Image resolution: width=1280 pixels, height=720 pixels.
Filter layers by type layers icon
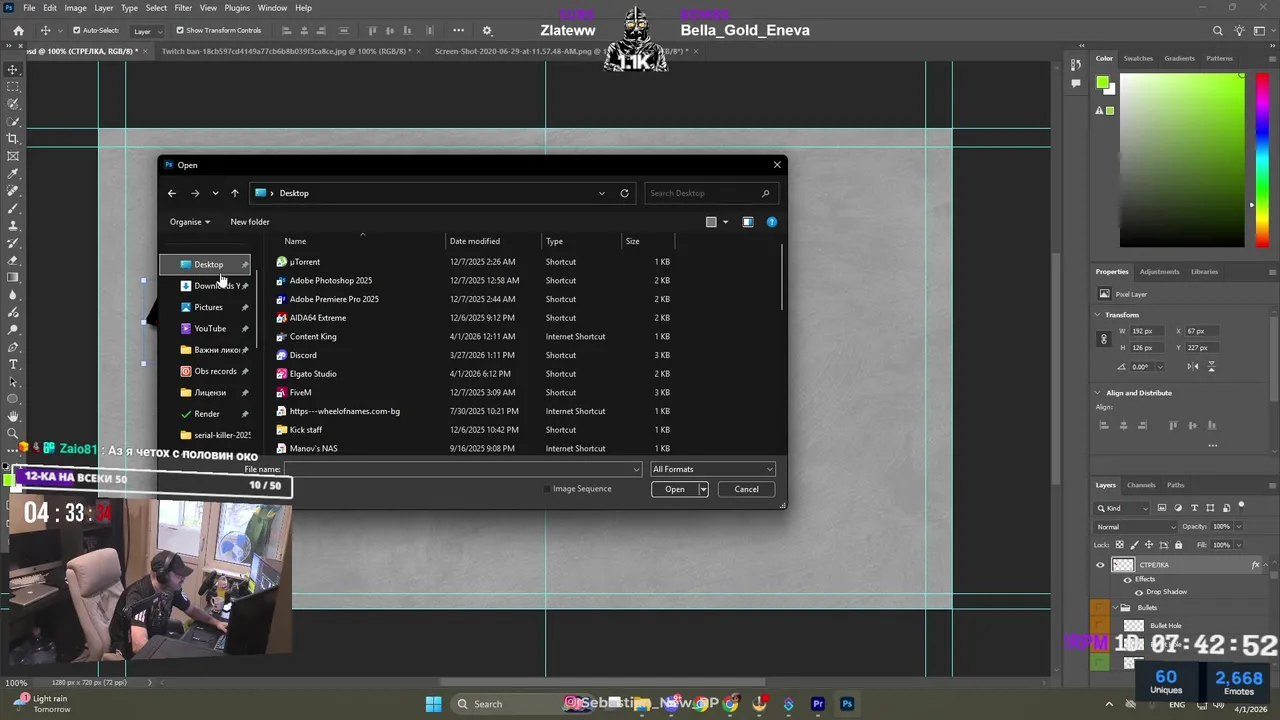coord(1194,508)
